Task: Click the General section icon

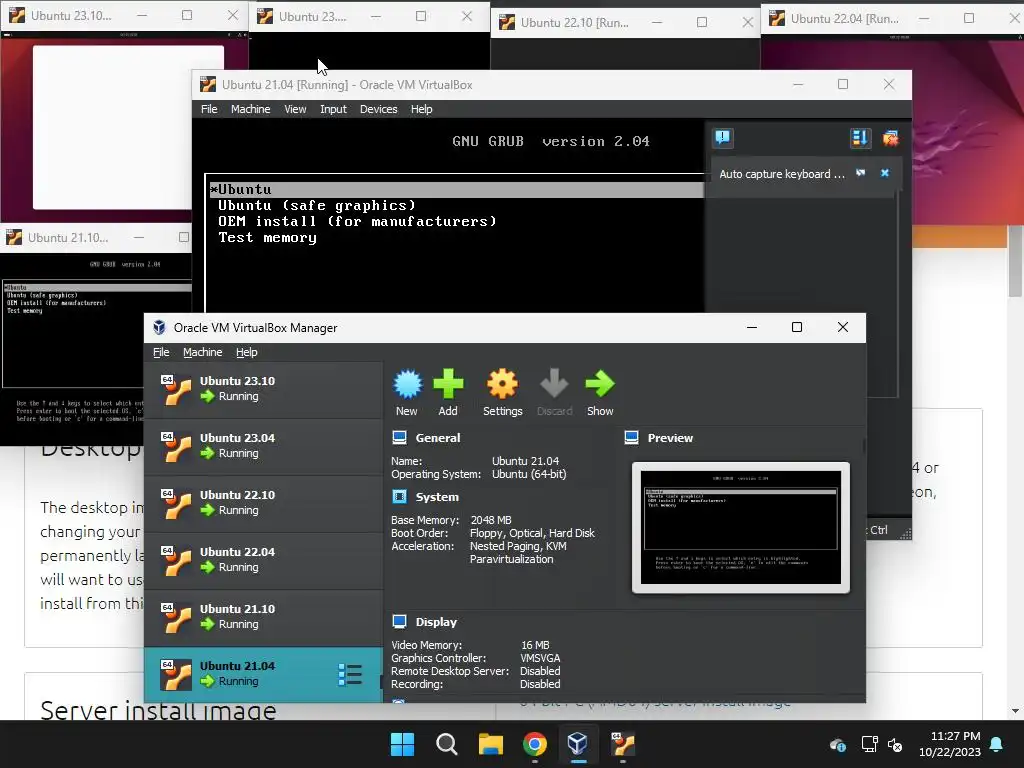Action: [400, 438]
